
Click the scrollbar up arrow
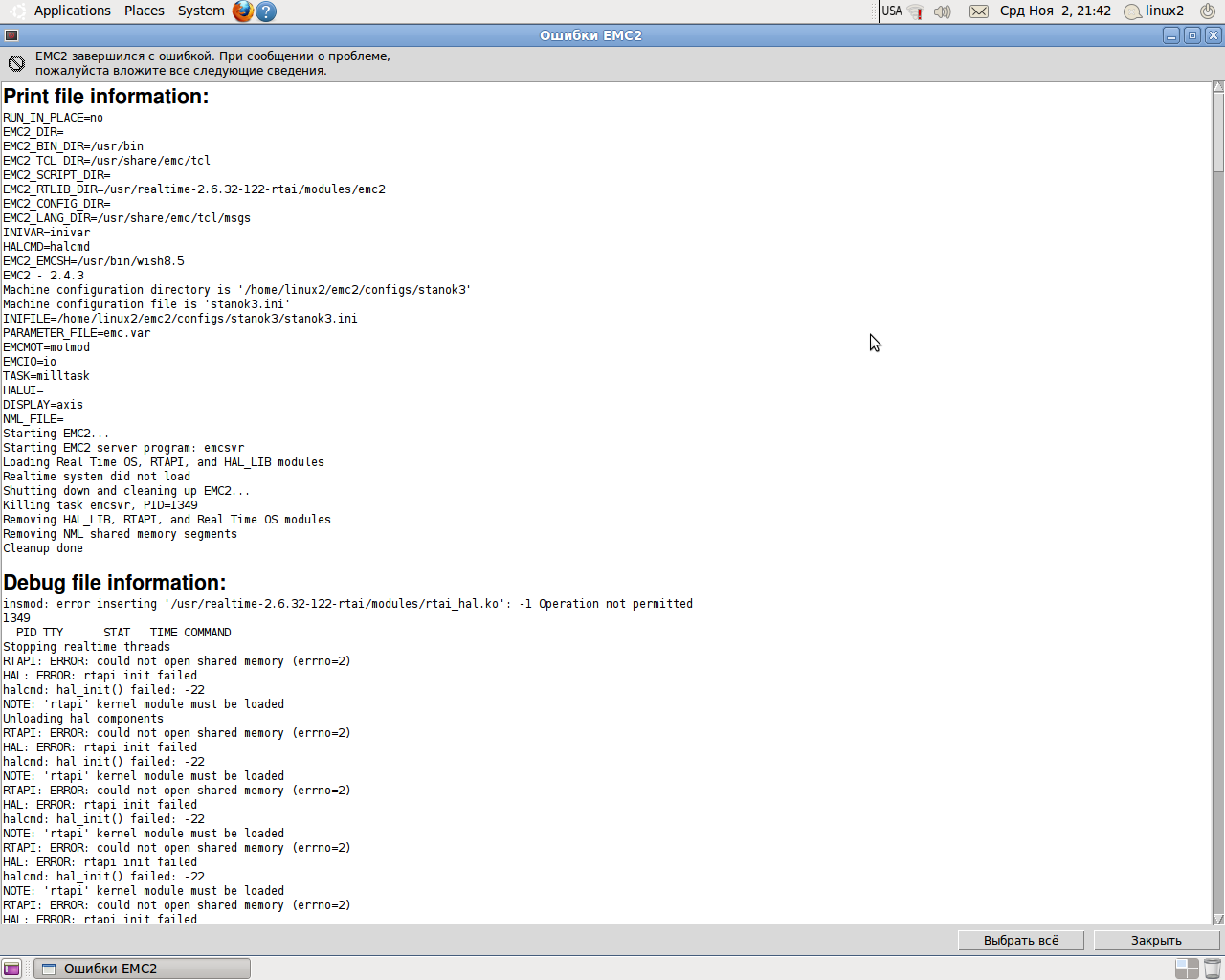tap(1218, 87)
